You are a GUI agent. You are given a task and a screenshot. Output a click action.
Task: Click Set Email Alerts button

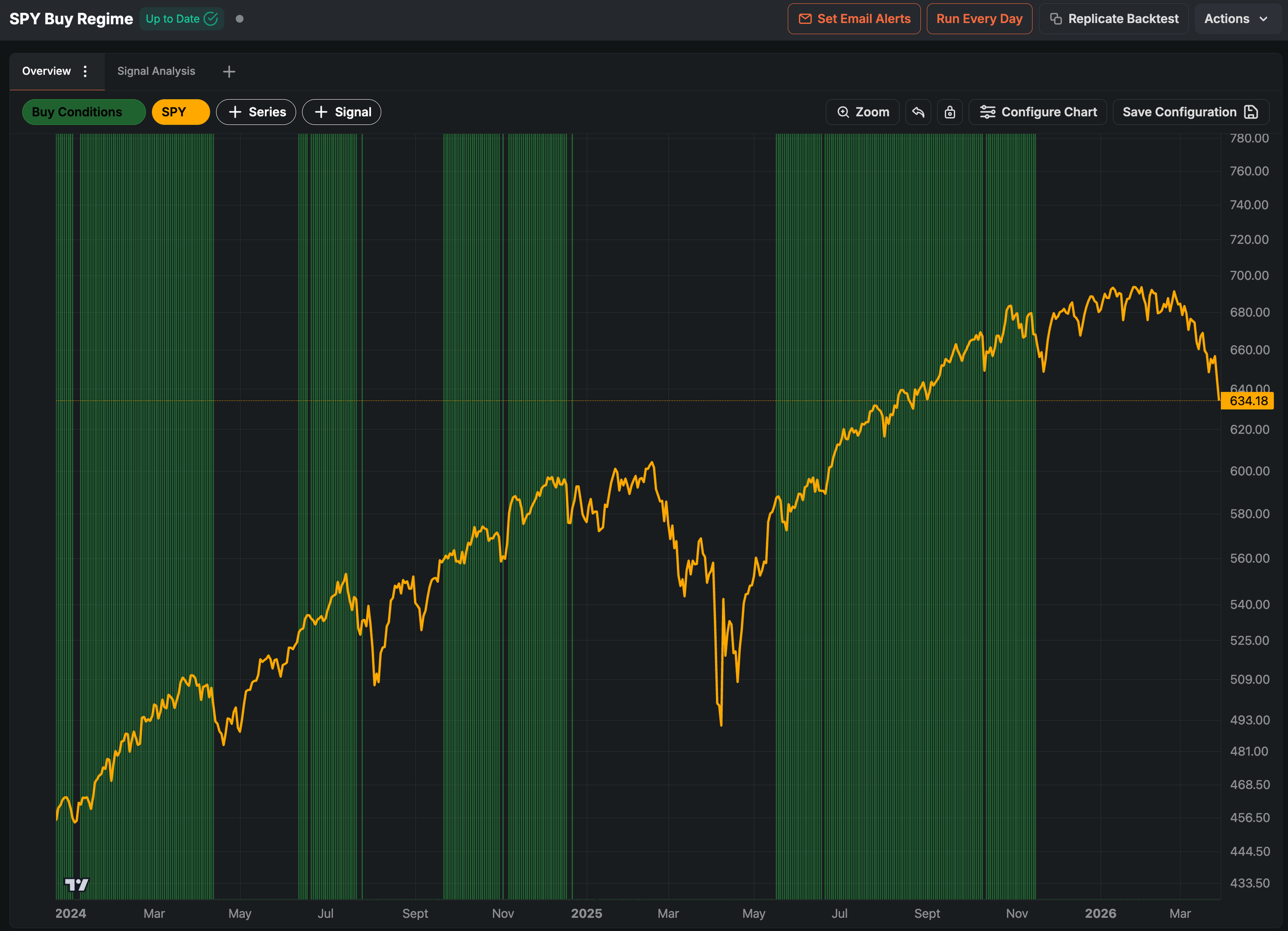click(854, 19)
